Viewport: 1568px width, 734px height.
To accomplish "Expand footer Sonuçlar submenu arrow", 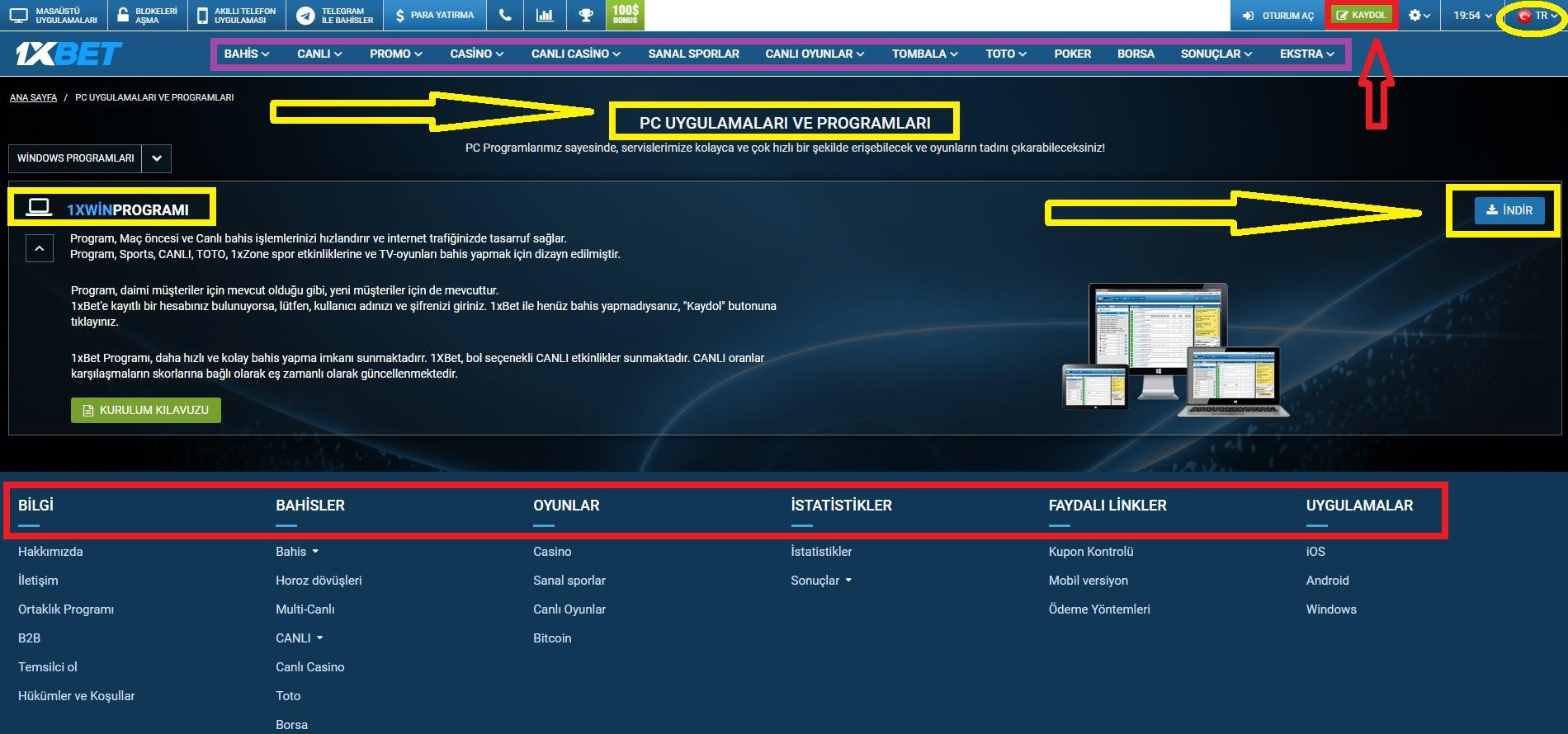I will (848, 581).
